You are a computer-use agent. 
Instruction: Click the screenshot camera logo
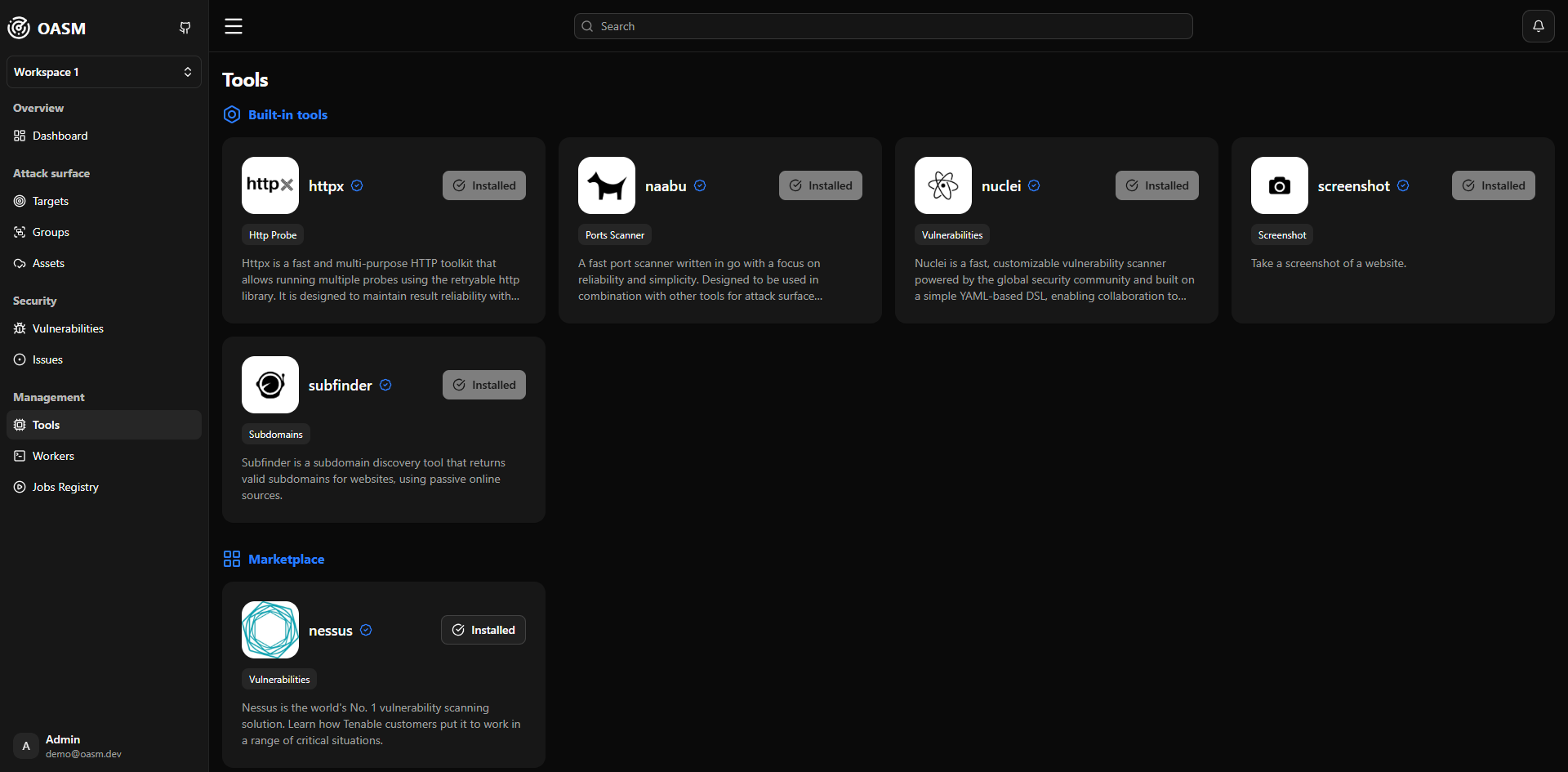[x=1280, y=185]
